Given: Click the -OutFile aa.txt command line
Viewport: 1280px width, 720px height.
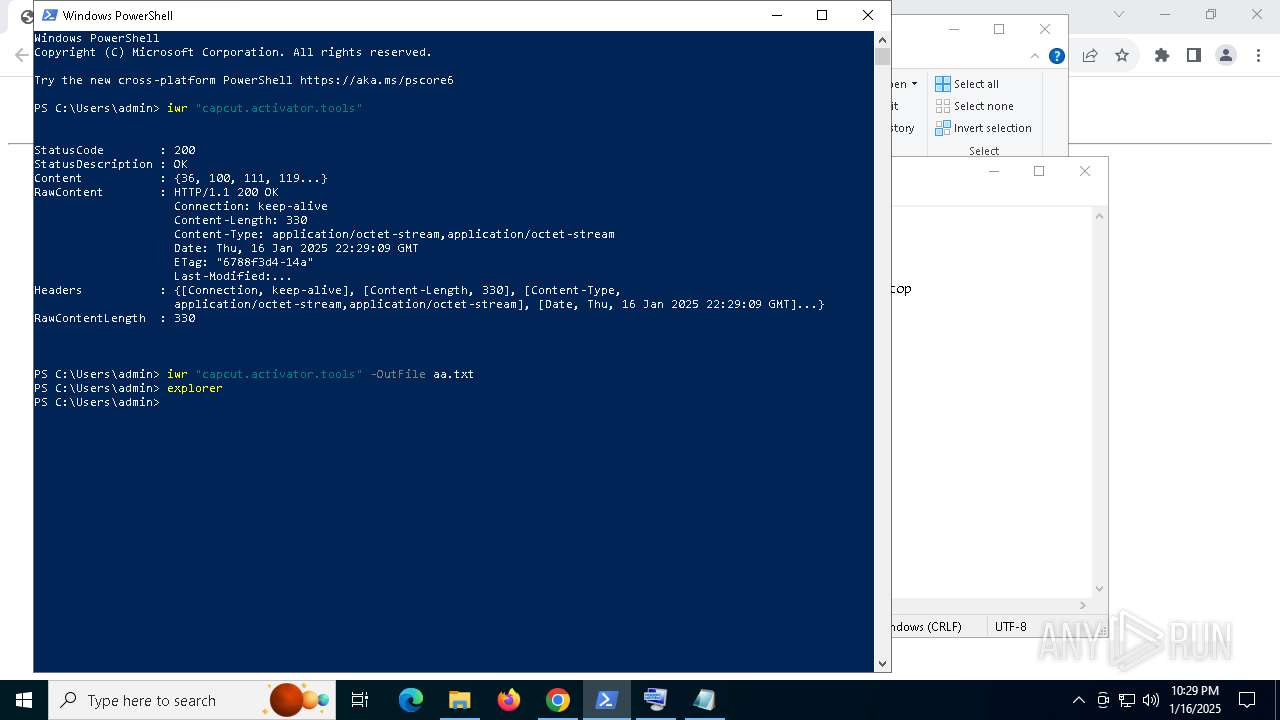Looking at the screenshot, I should tap(254, 374).
